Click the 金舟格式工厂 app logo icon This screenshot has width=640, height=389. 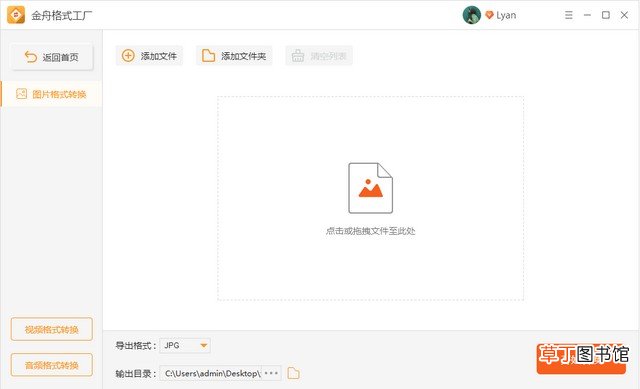[x=16, y=15]
